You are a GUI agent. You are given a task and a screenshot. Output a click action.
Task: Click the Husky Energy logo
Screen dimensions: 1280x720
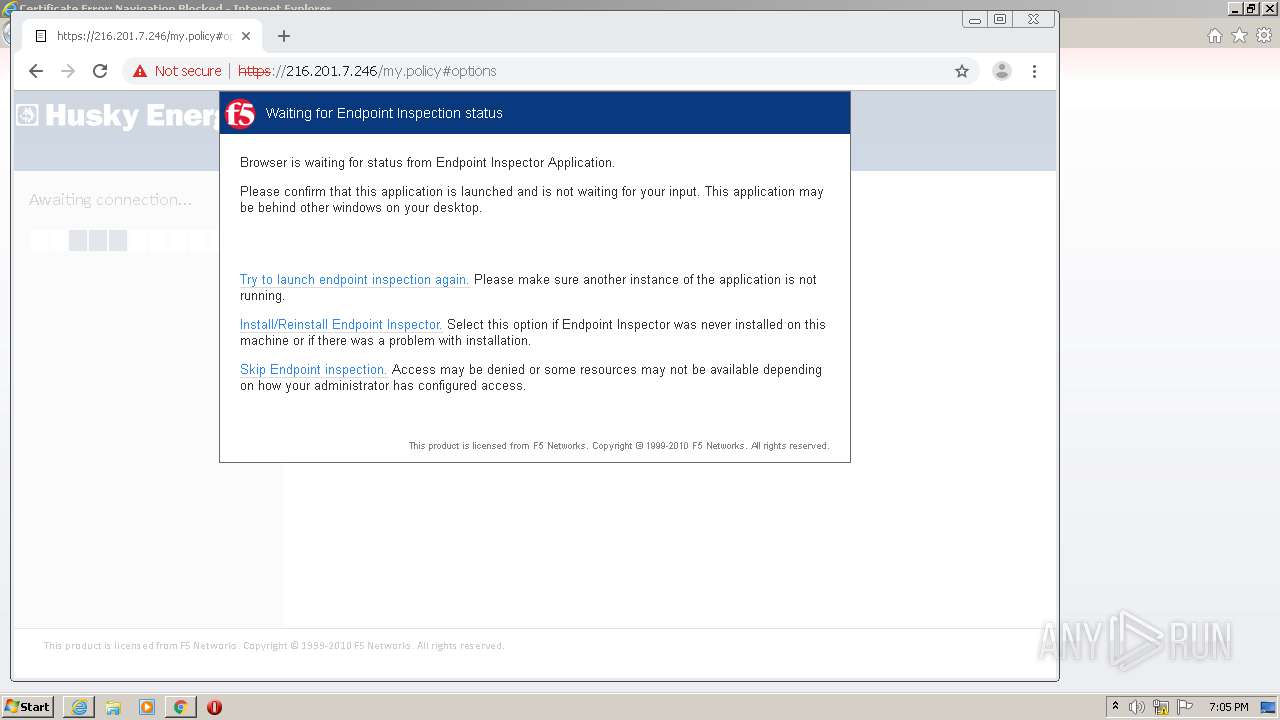point(118,116)
